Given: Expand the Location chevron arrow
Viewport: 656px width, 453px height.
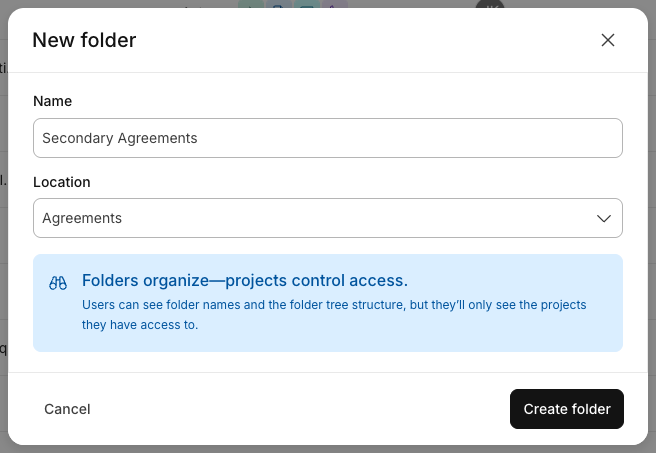Looking at the screenshot, I should pos(604,218).
